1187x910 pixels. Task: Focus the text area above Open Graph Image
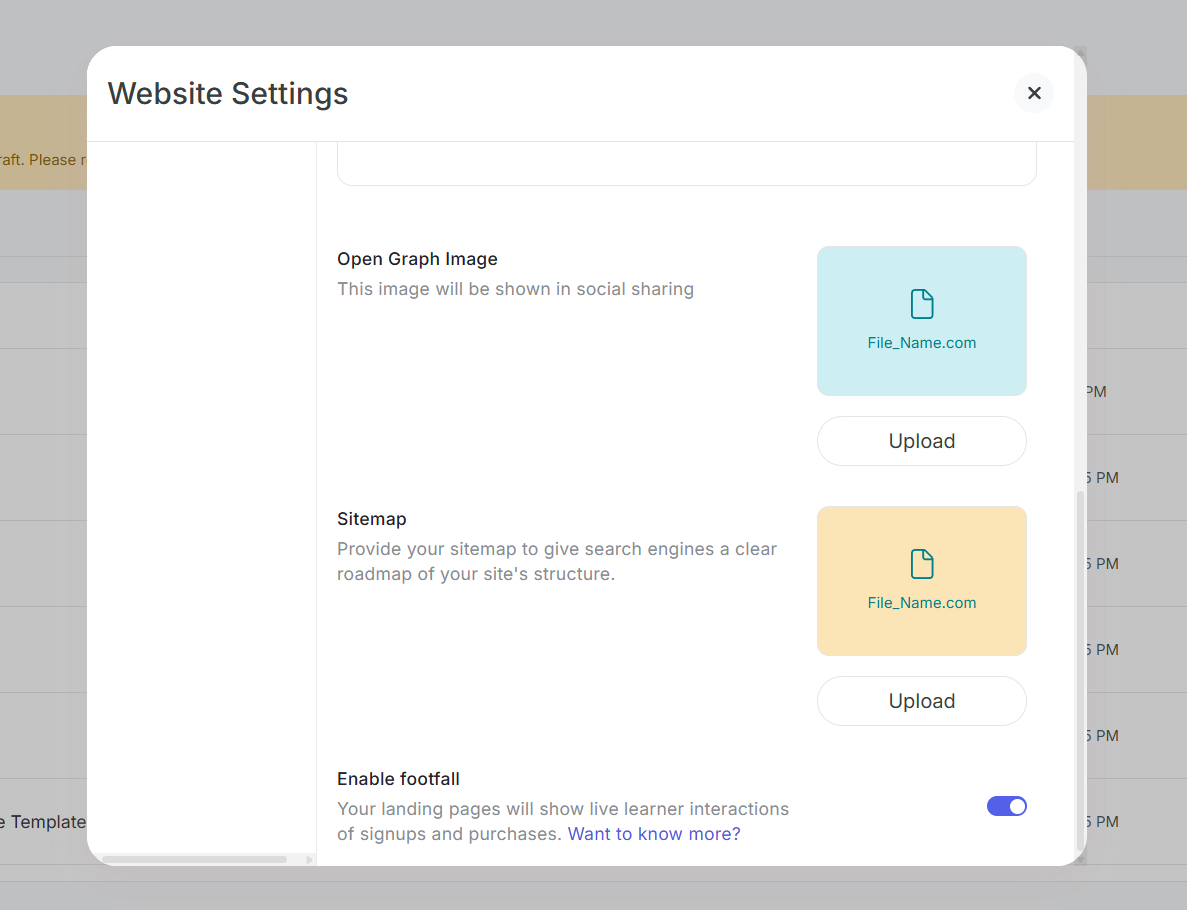point(686,164)
